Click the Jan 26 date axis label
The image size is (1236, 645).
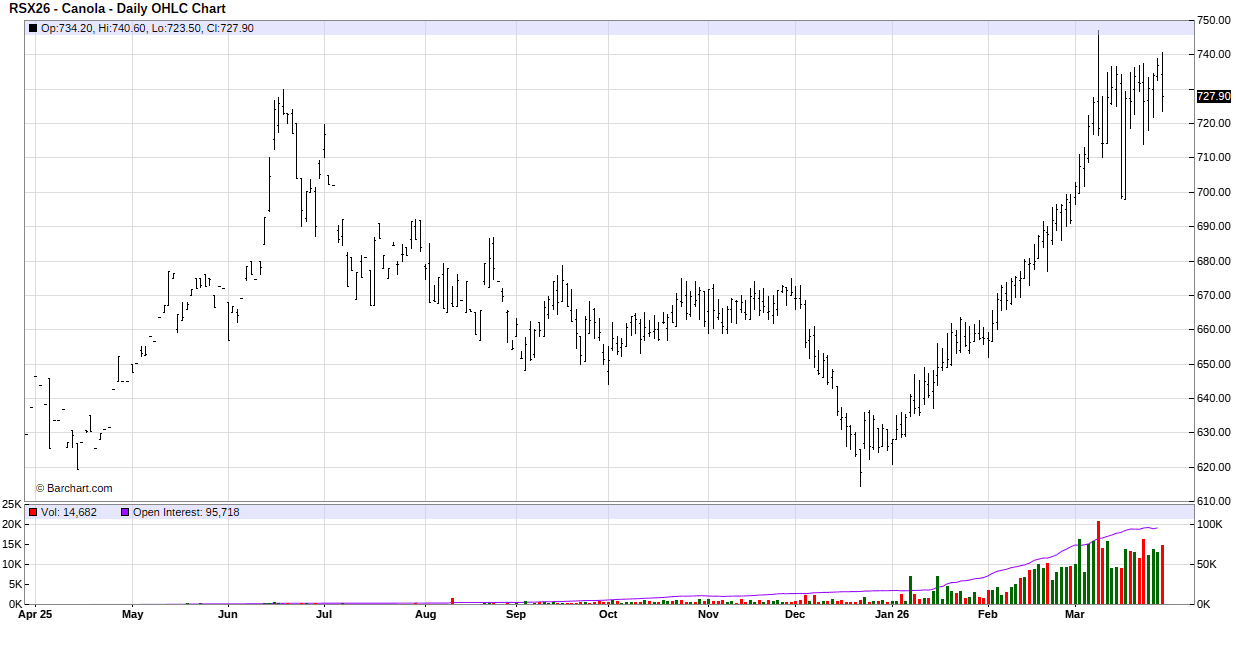[x=892, y=615]
